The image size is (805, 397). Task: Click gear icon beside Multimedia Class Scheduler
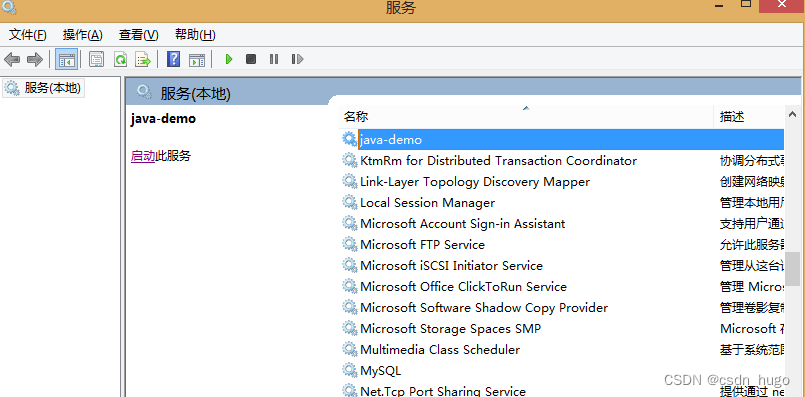pos(350,349)
